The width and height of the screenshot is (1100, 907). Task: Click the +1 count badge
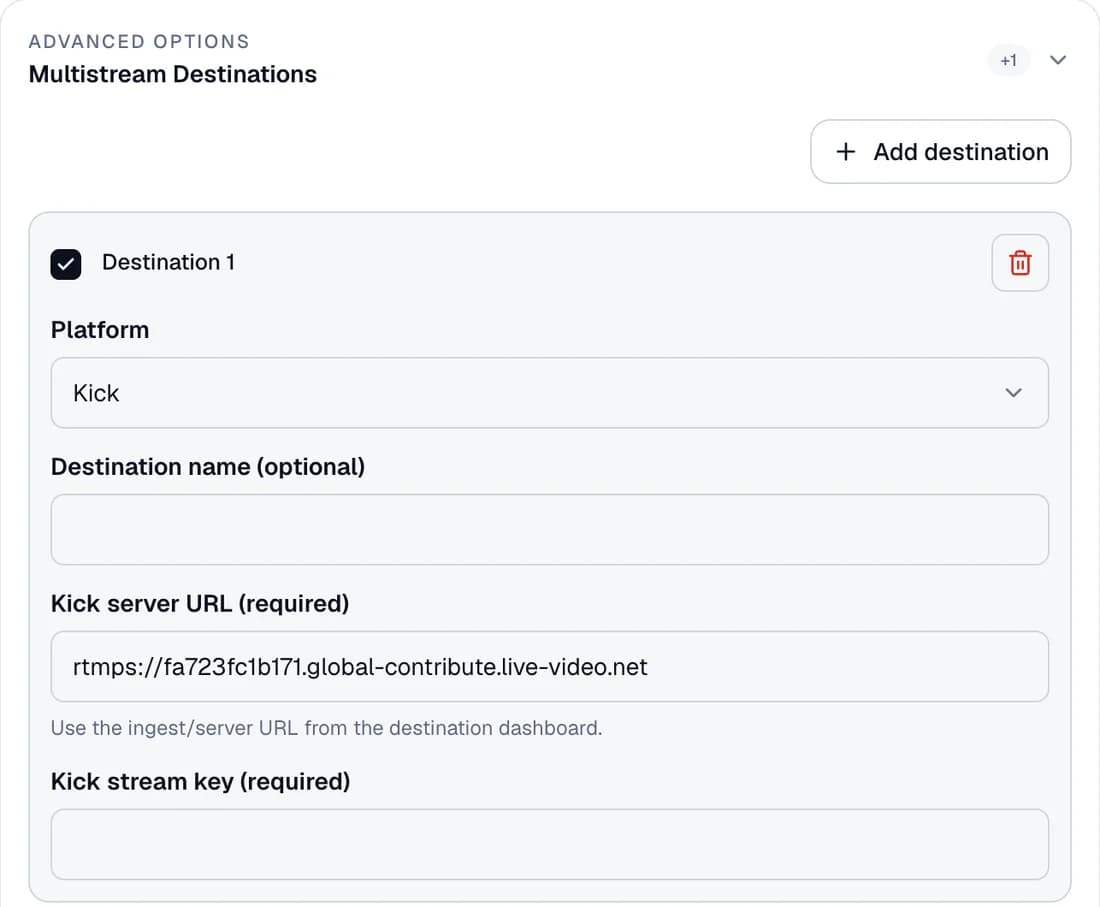click(x=1009, y=60)
